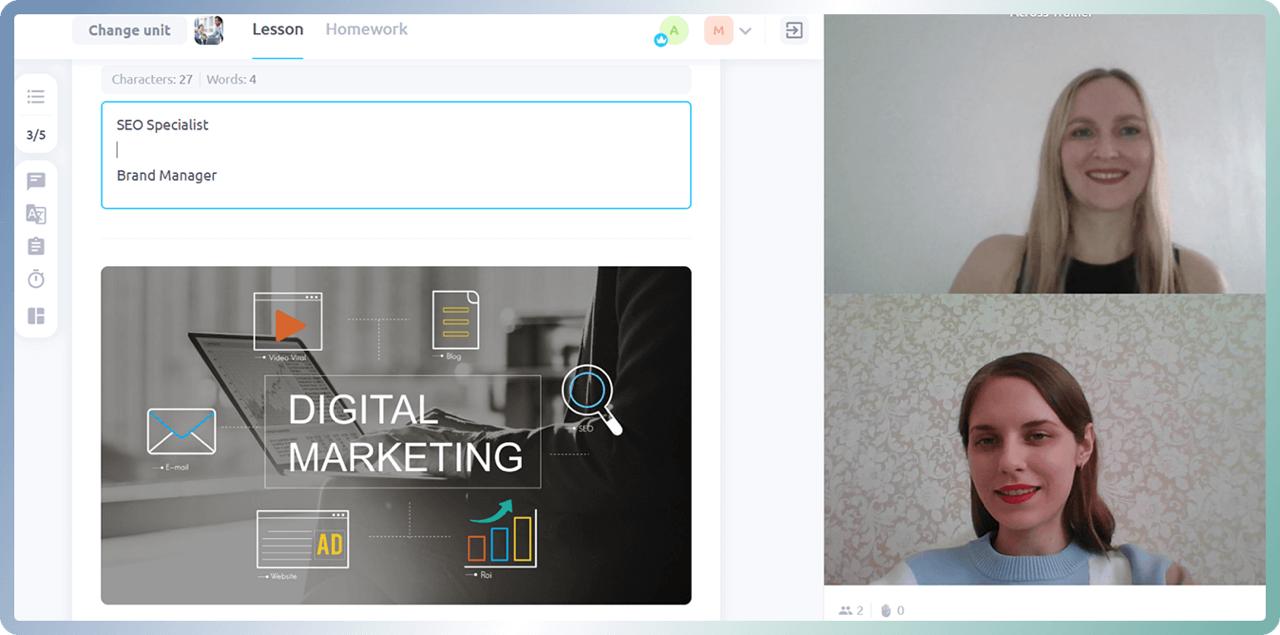Screen dimensions: 1280x635
Task: Click the unit cover thumbnail
Action: coord(208,30)
